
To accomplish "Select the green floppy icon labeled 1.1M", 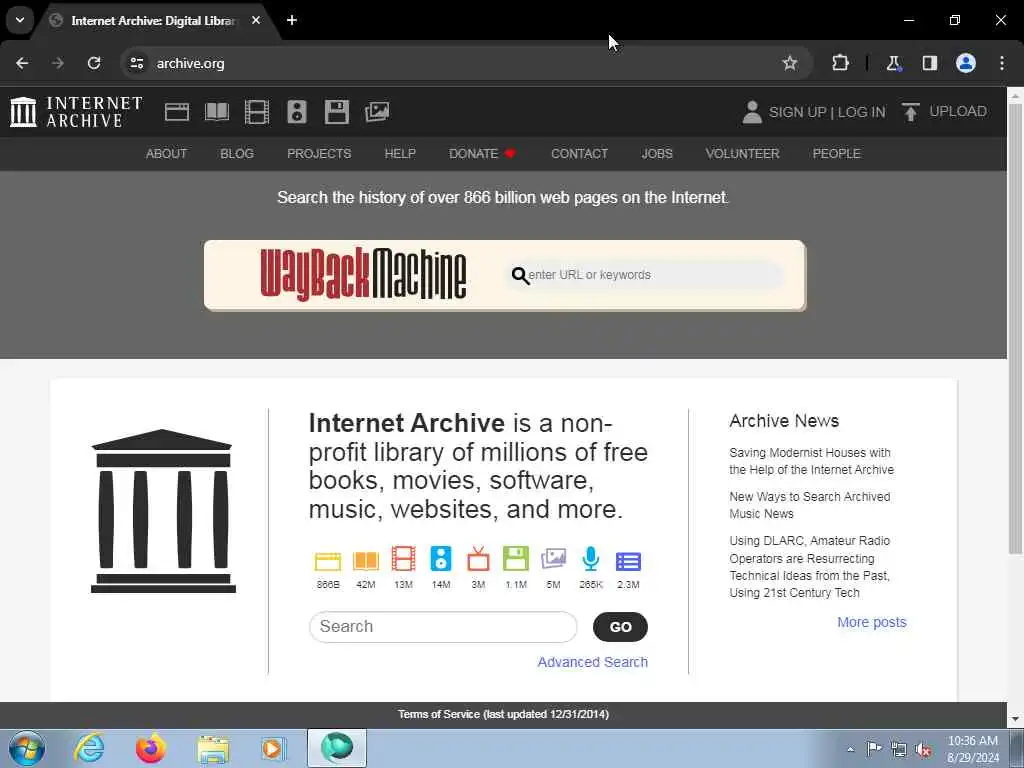I will pos(516,560).
